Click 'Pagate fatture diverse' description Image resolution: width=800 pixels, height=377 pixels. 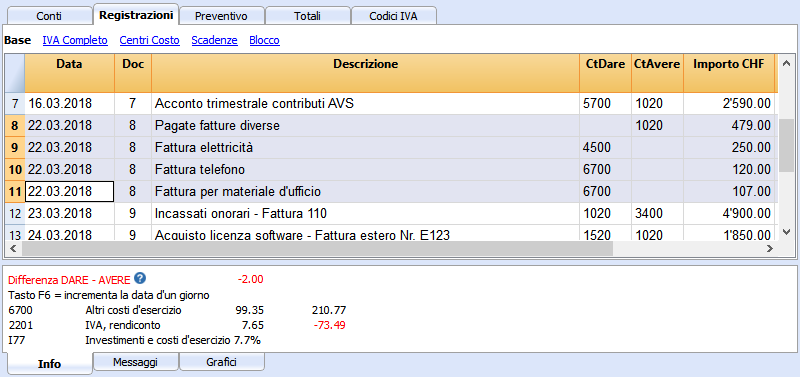(x=365, y=125)
